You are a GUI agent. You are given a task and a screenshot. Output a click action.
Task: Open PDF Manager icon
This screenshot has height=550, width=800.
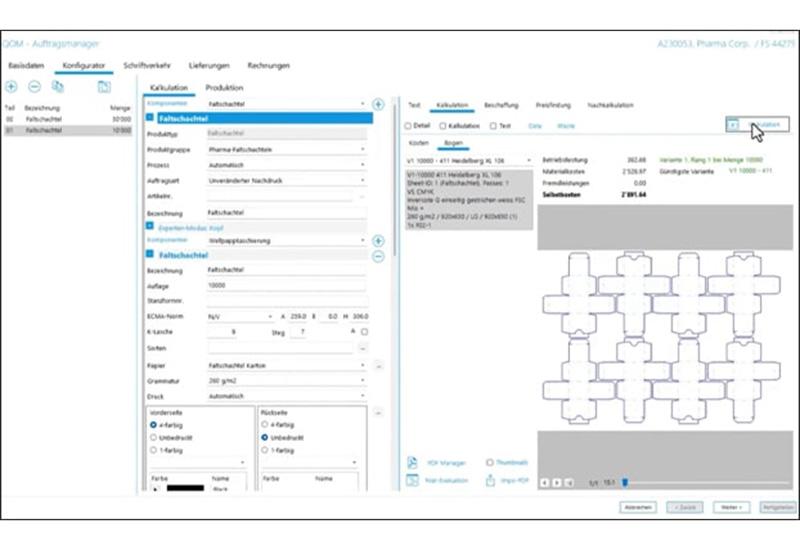(x=412, y=463)
